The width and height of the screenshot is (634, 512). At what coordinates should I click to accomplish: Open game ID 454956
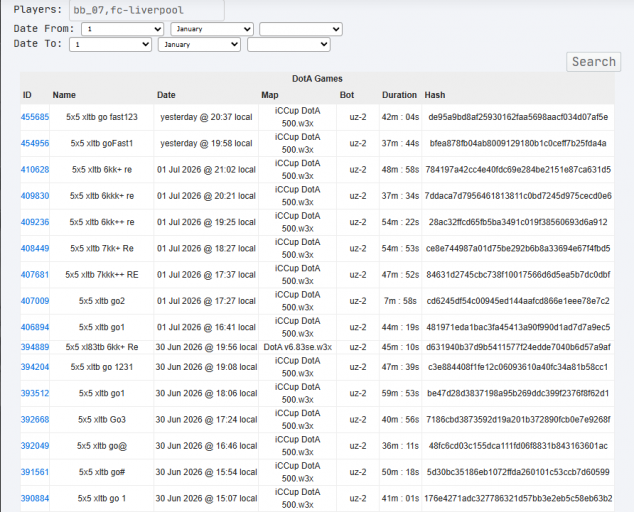pos(35,143)
